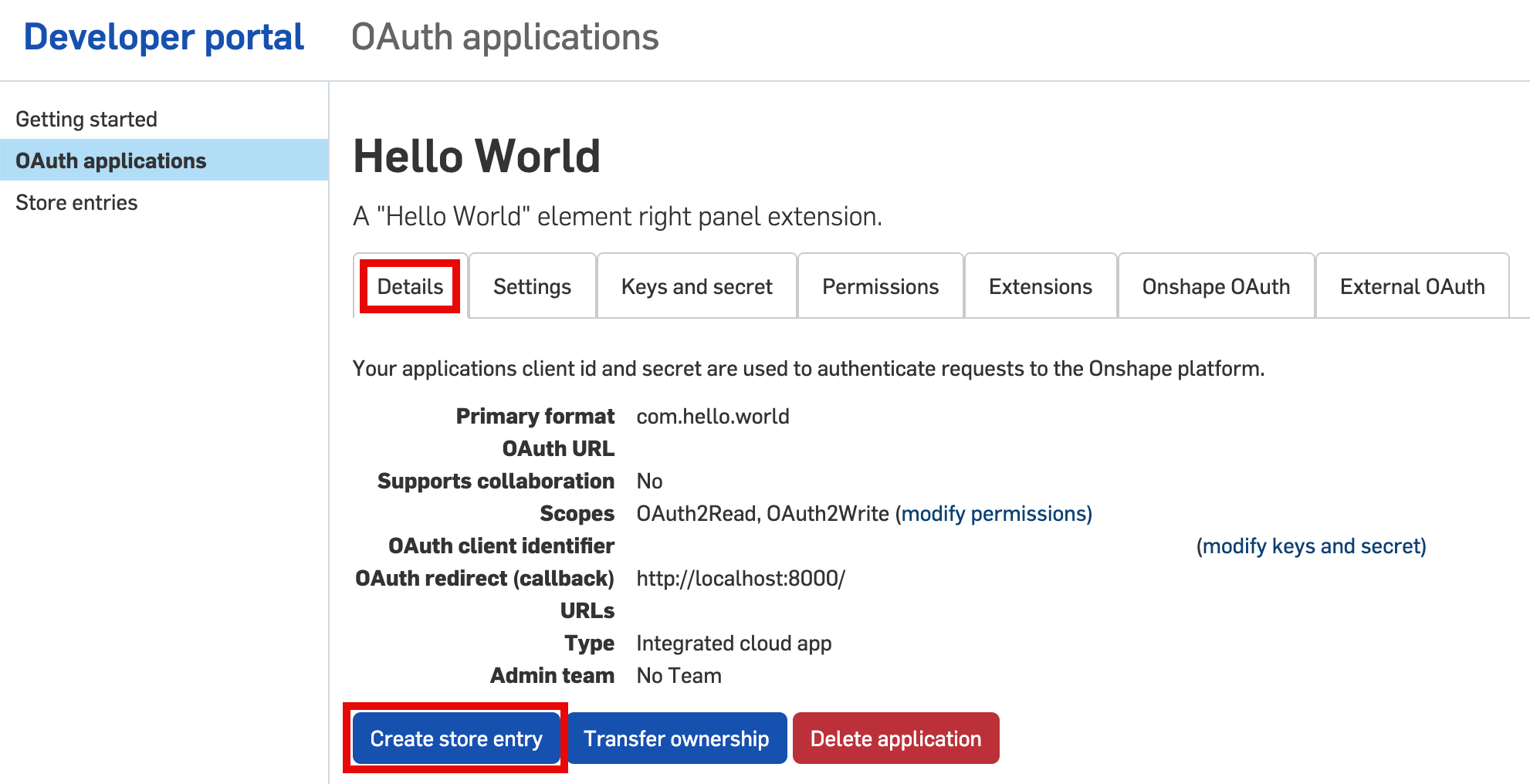This screenshot has width=1530, height=784.
Task: Select the Permissions tab
Action: (x=880, y=286)
